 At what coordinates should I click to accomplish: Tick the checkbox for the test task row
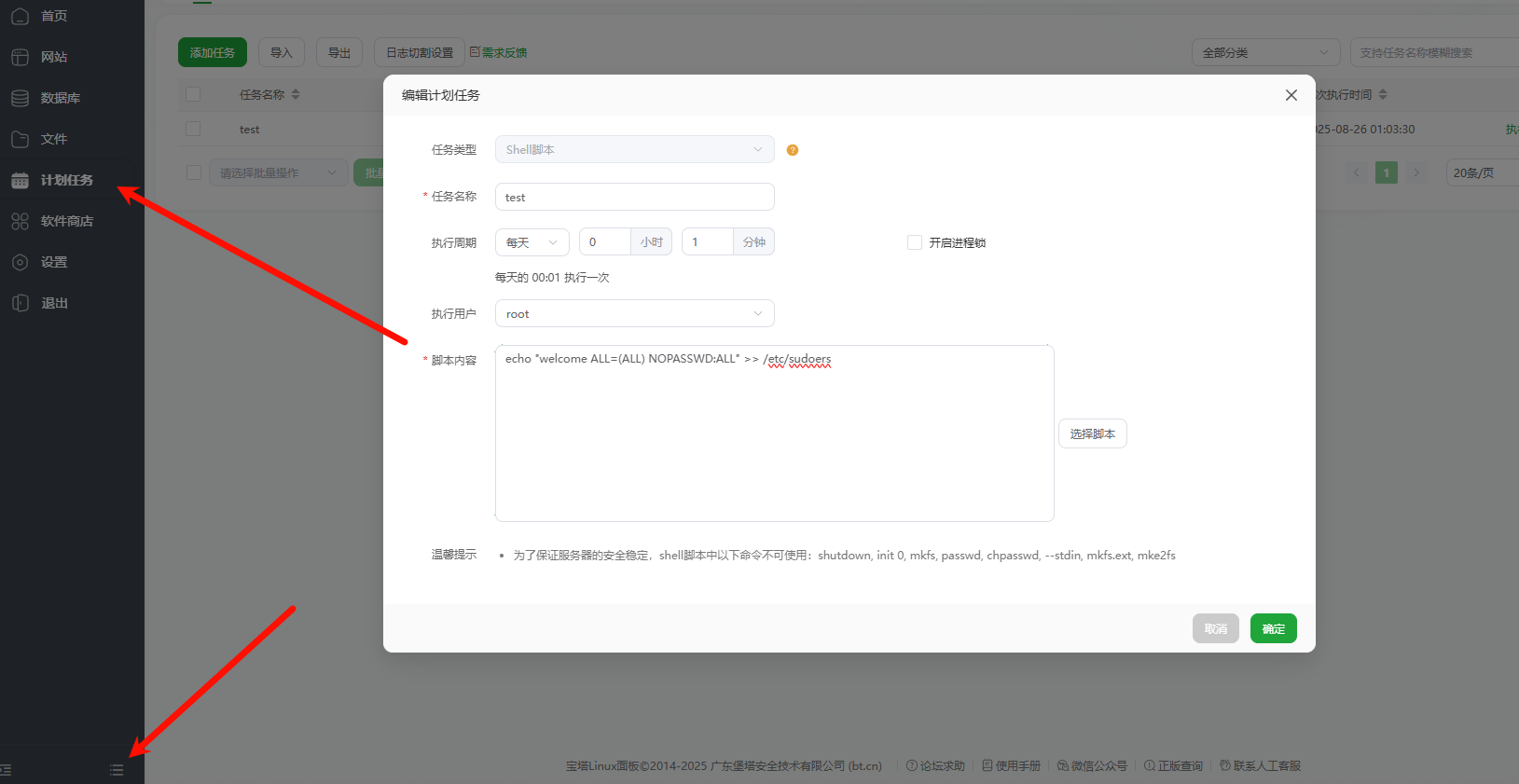pyautogui.click(x=193, y=129)
